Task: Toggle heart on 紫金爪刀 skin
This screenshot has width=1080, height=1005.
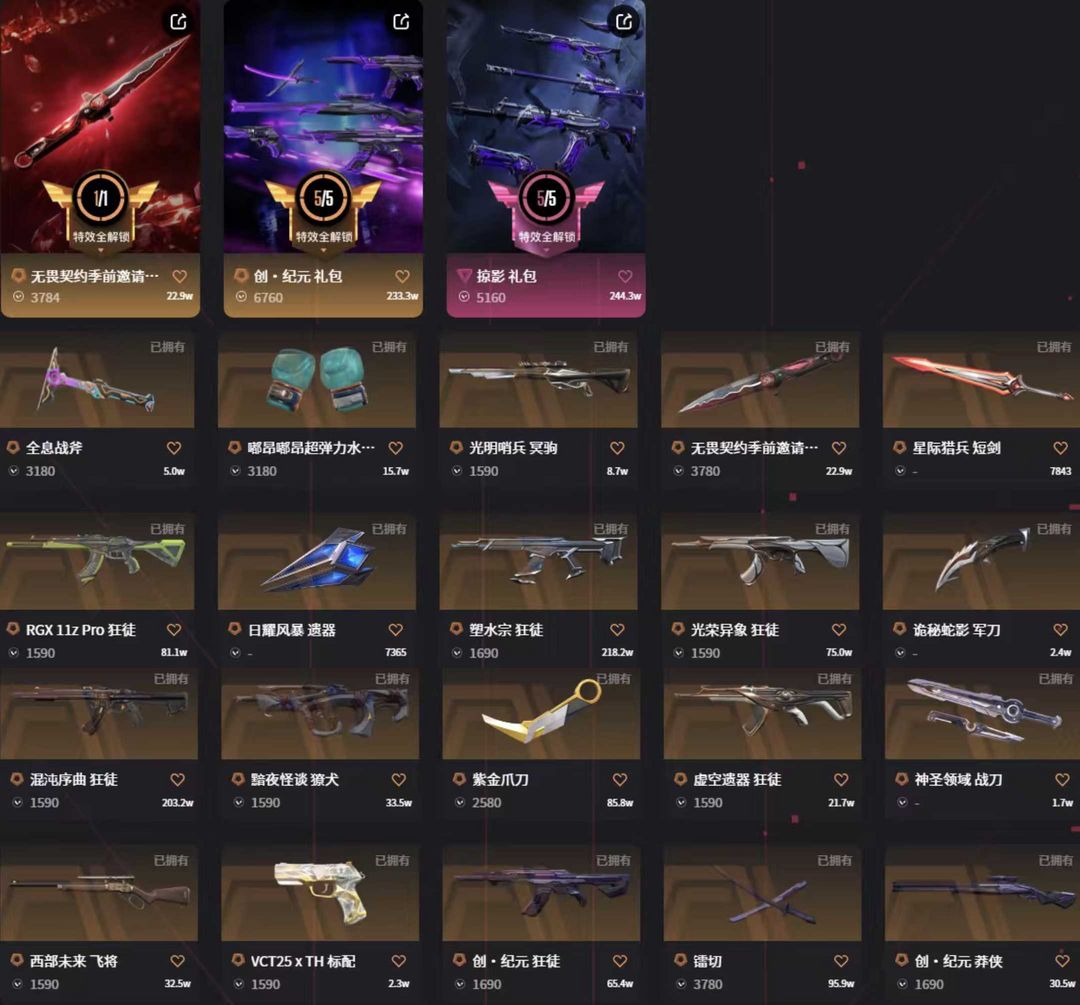Action: click(x=620, y=779)
